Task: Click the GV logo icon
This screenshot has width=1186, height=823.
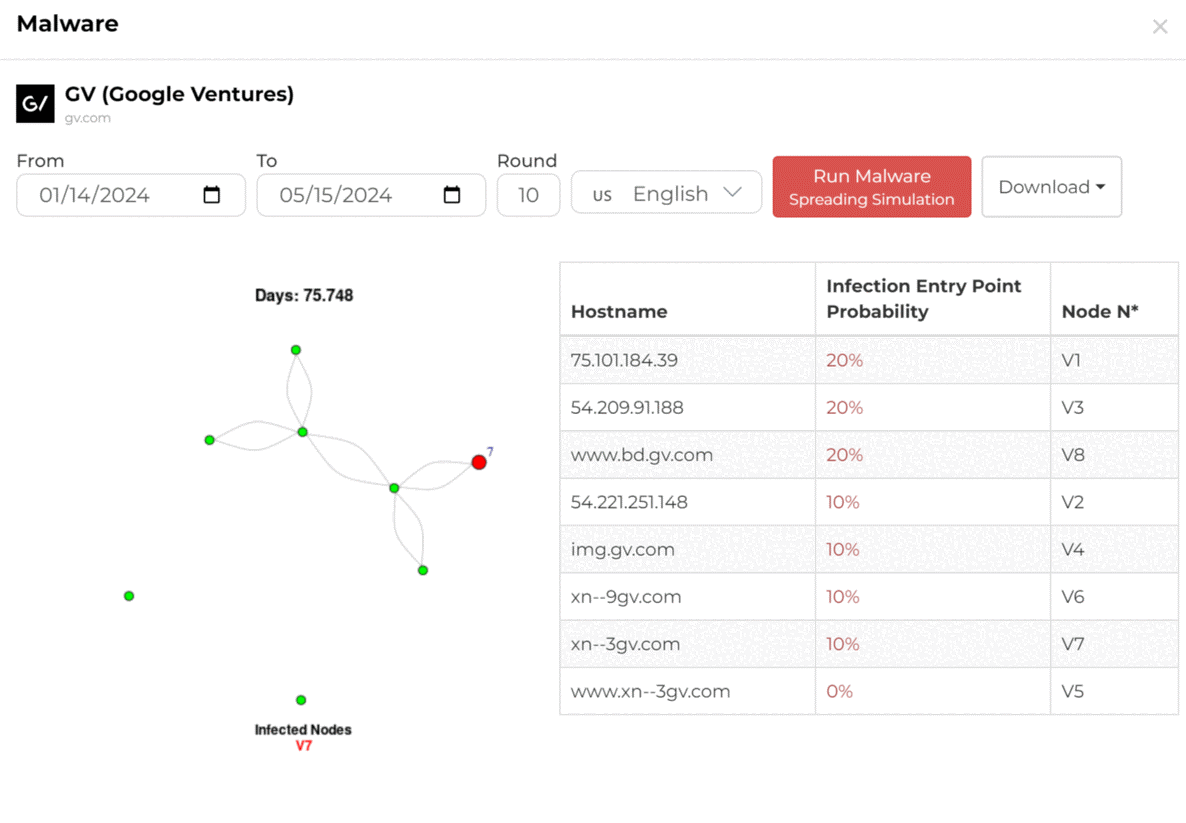Action: coord(35,103)
